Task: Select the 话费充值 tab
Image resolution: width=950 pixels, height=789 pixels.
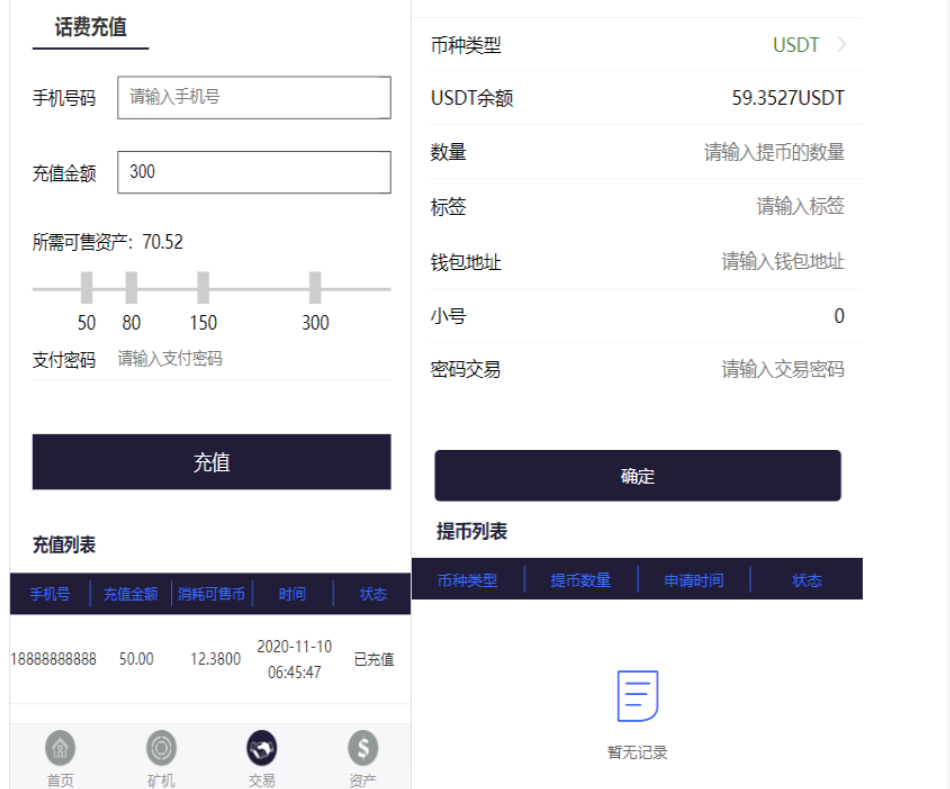Action: click(x=90, y=27)
